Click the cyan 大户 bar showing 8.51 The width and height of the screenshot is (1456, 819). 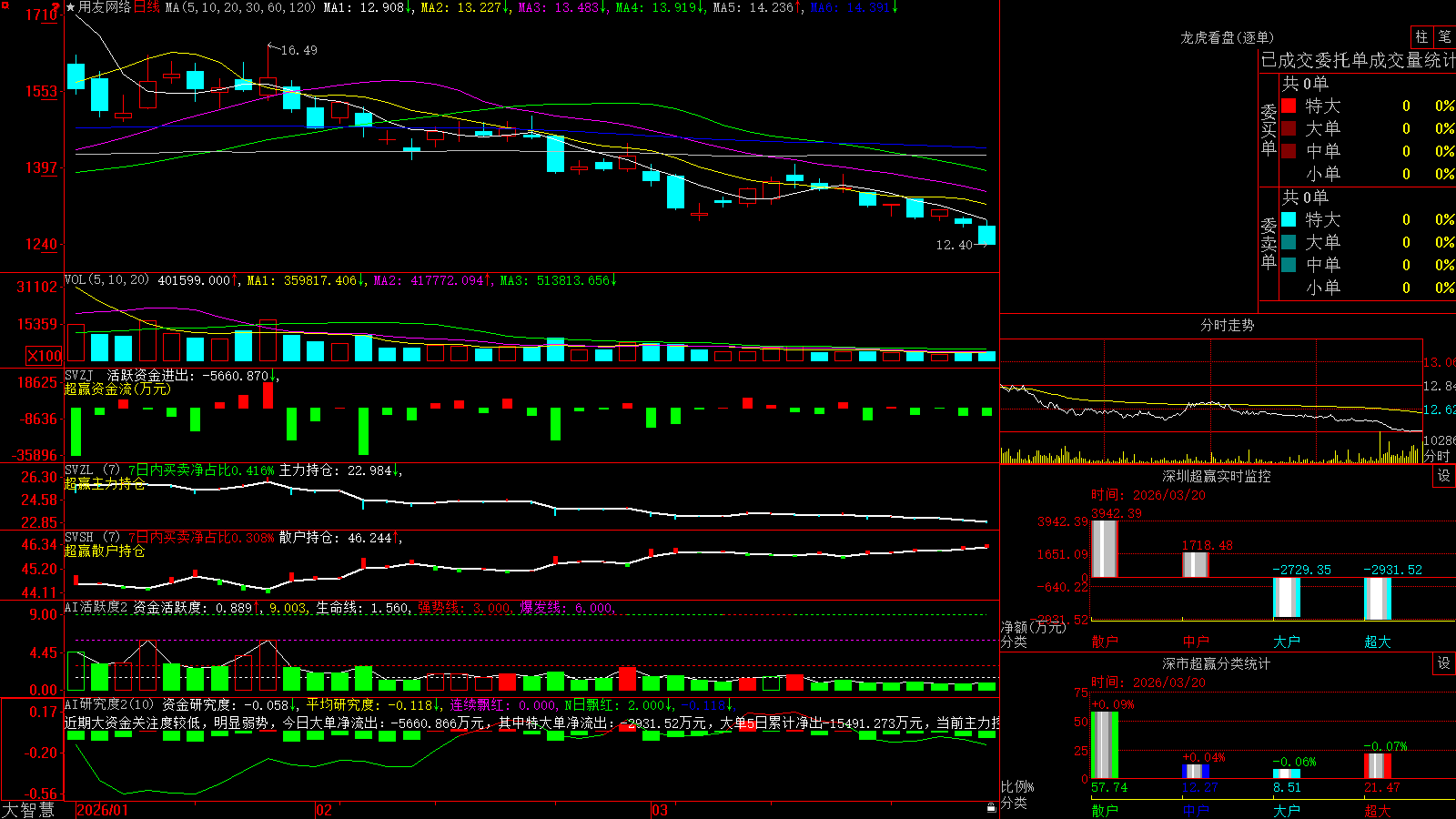click(1287, 774)
